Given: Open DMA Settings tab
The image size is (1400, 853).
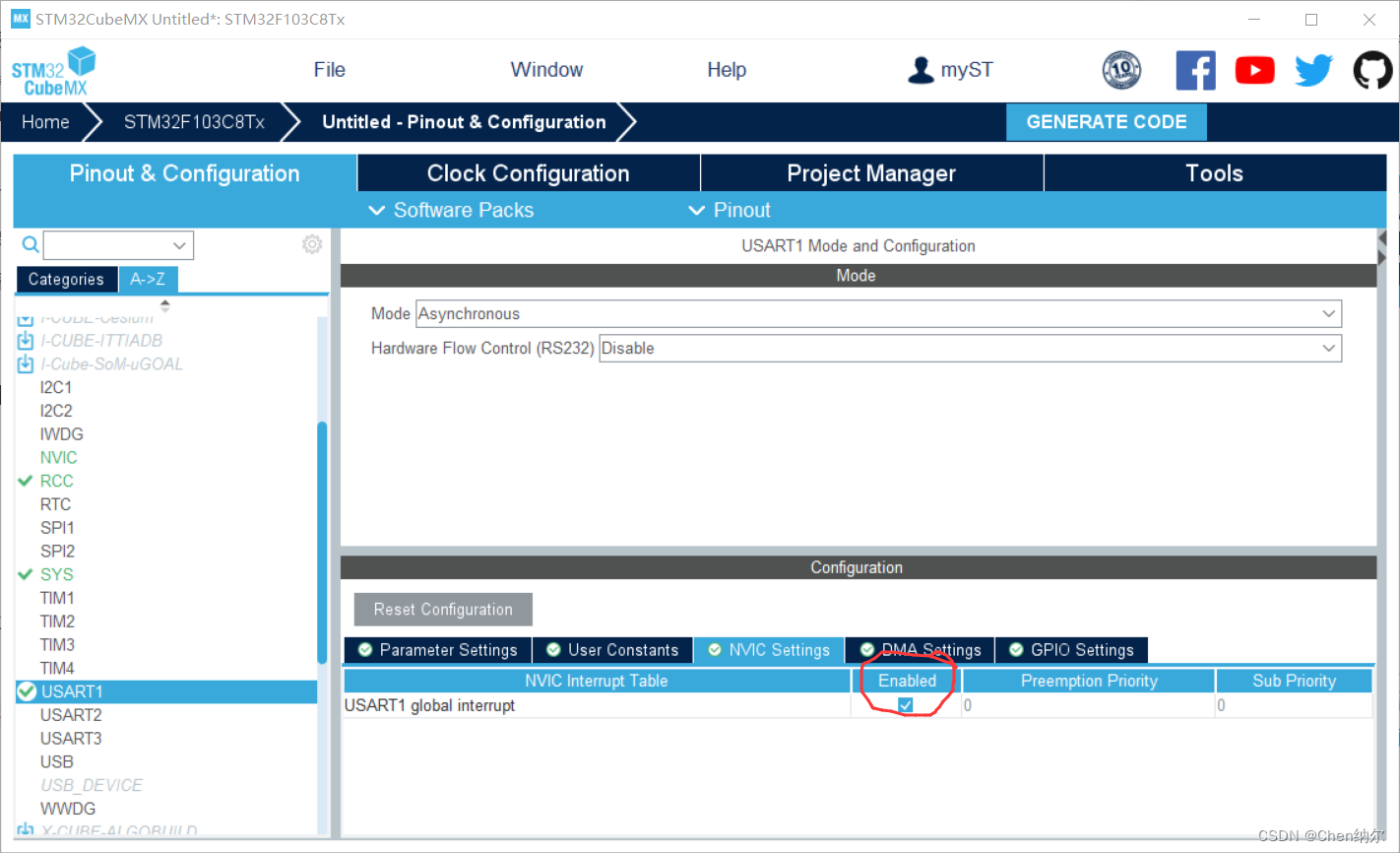Looking at the screenshot, I should click(x=921, y=650).
